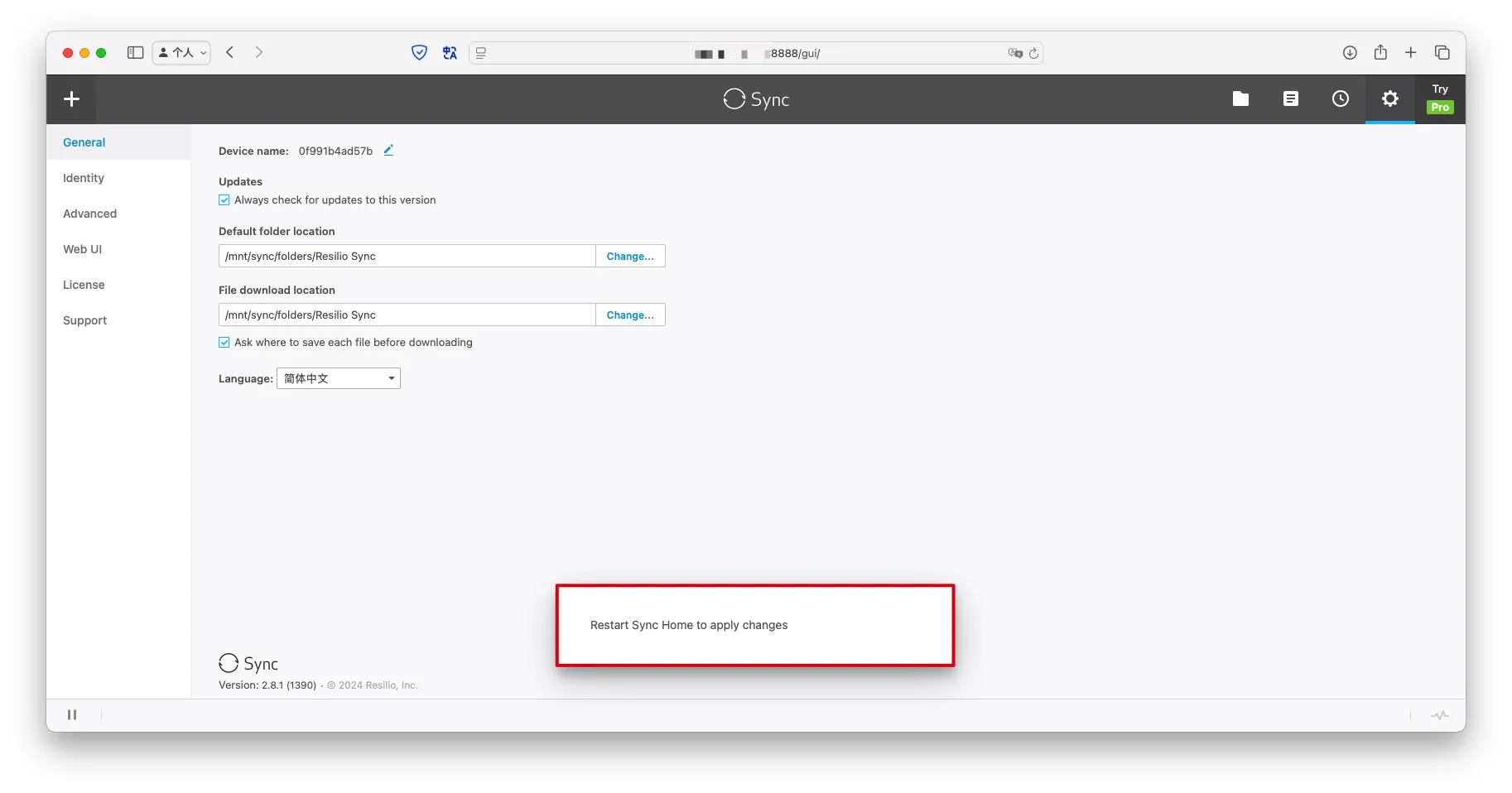Screen dimensions: 1512x793
Task: Reload the page in browser
Action: [1033, 54]
